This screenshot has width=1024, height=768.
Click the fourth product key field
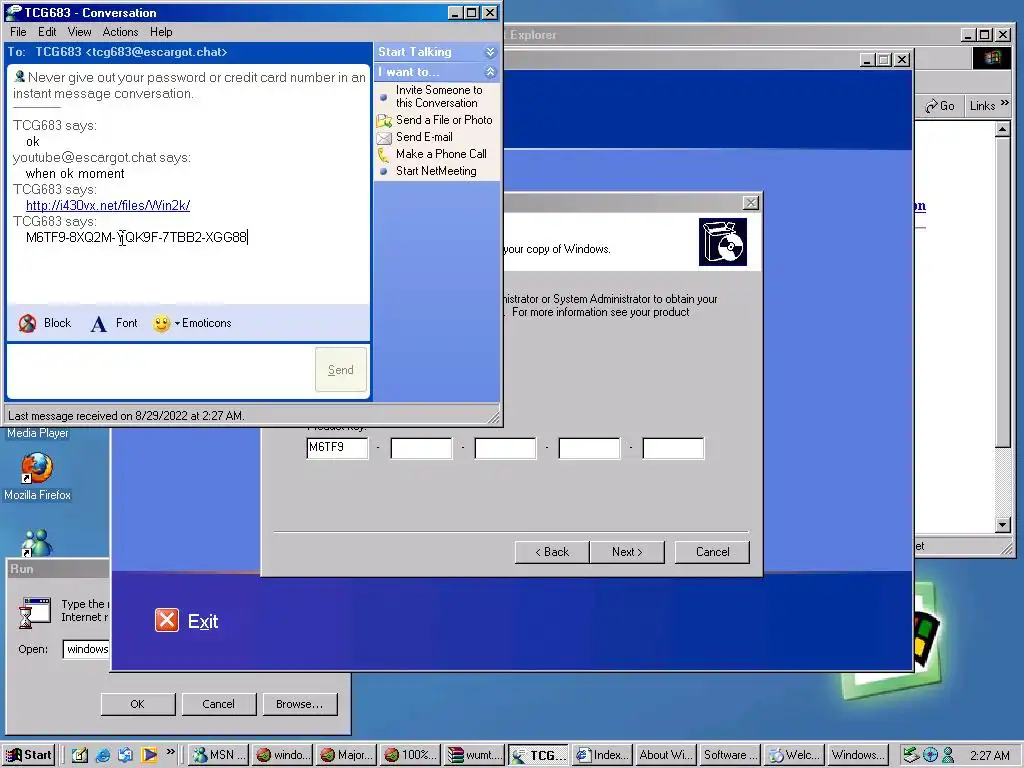click(589, 448)
